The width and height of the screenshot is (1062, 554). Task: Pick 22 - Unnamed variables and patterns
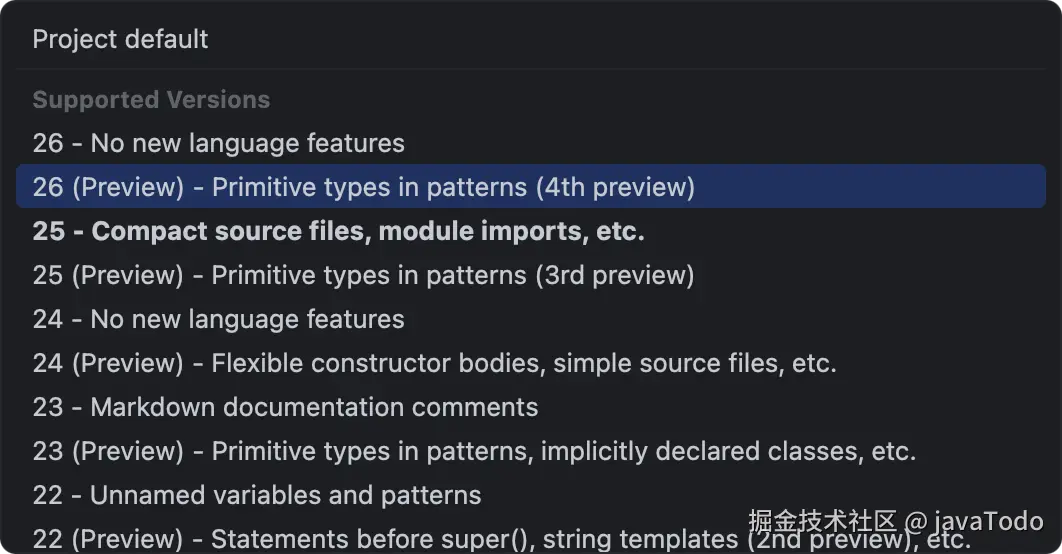(x=256, y=495)
